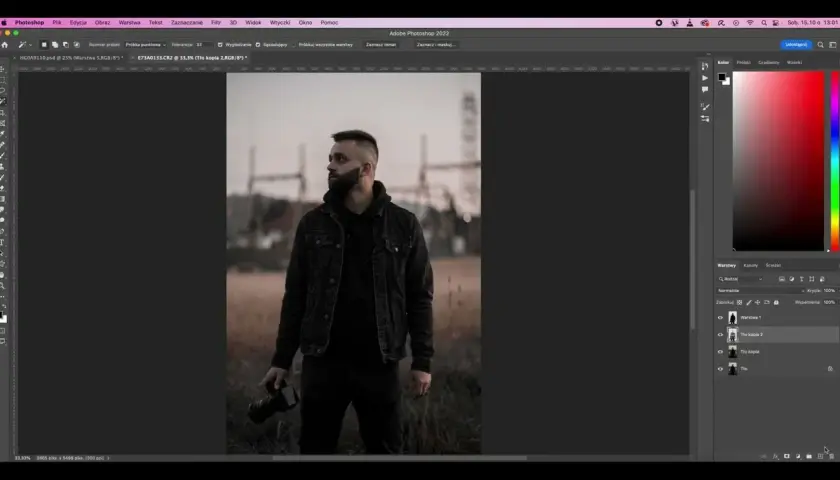Click the Tolerancja value field
The width and height of the screenshot is (840, 480).
[x=204, y=45]
